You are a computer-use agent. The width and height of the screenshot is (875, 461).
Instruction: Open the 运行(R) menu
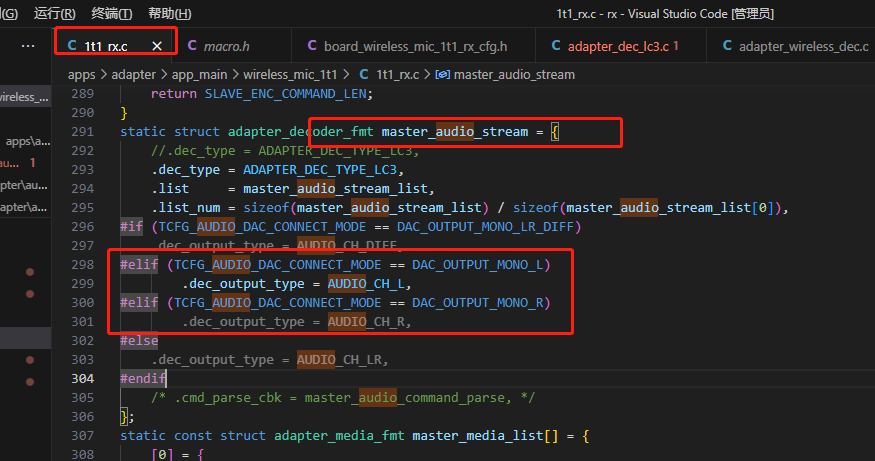click(54, 13)
